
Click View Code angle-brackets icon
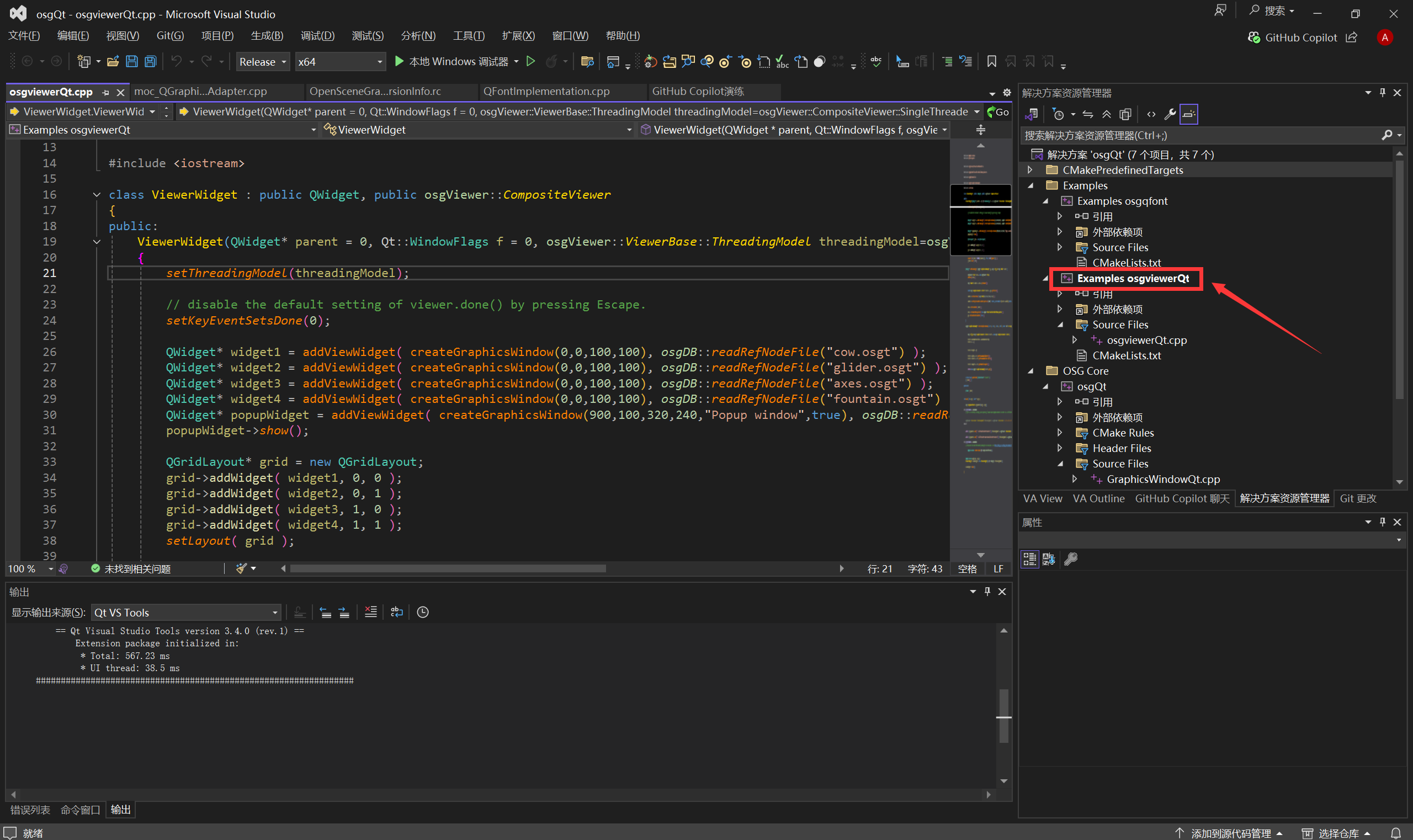point(1151,114)
